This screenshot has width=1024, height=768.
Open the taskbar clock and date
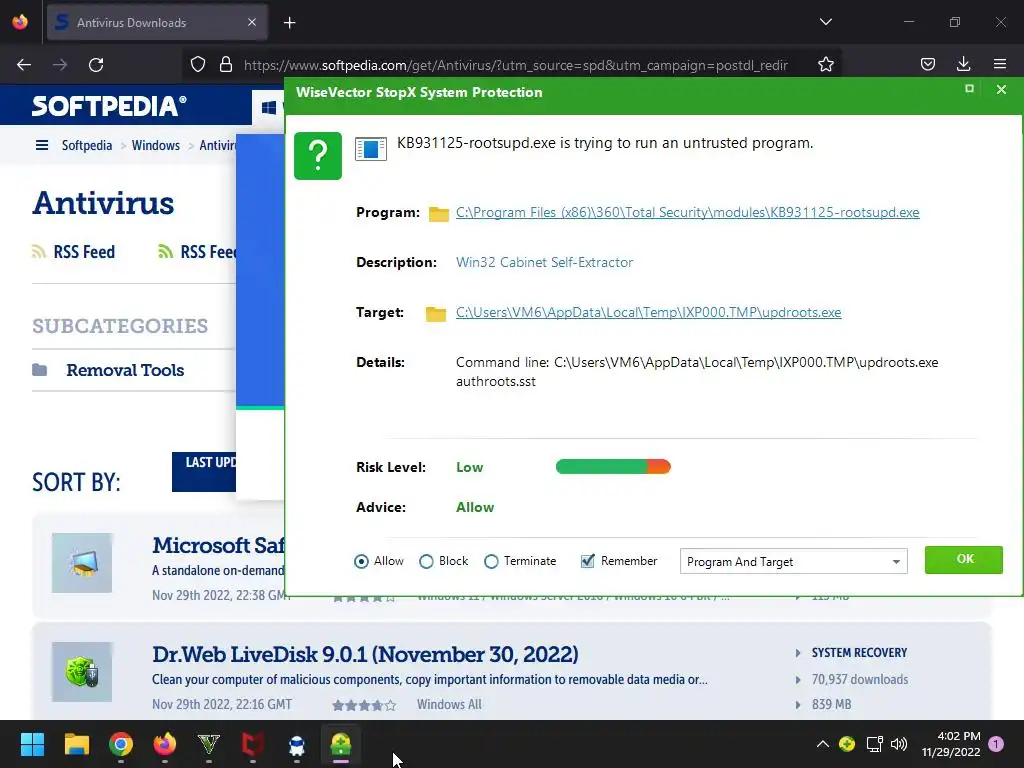point(951,744)
